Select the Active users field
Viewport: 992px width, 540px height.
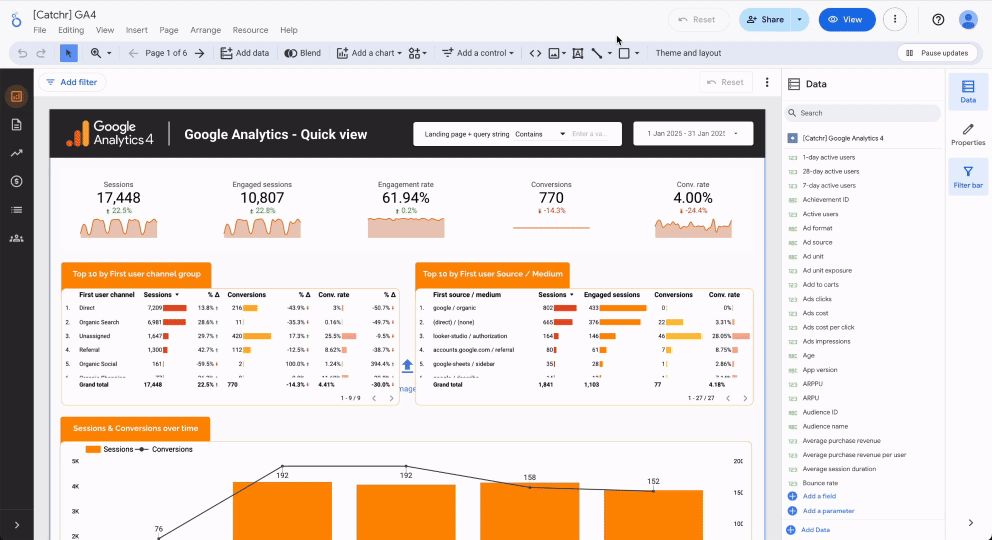pyautogui.click(x=820, y=214)
